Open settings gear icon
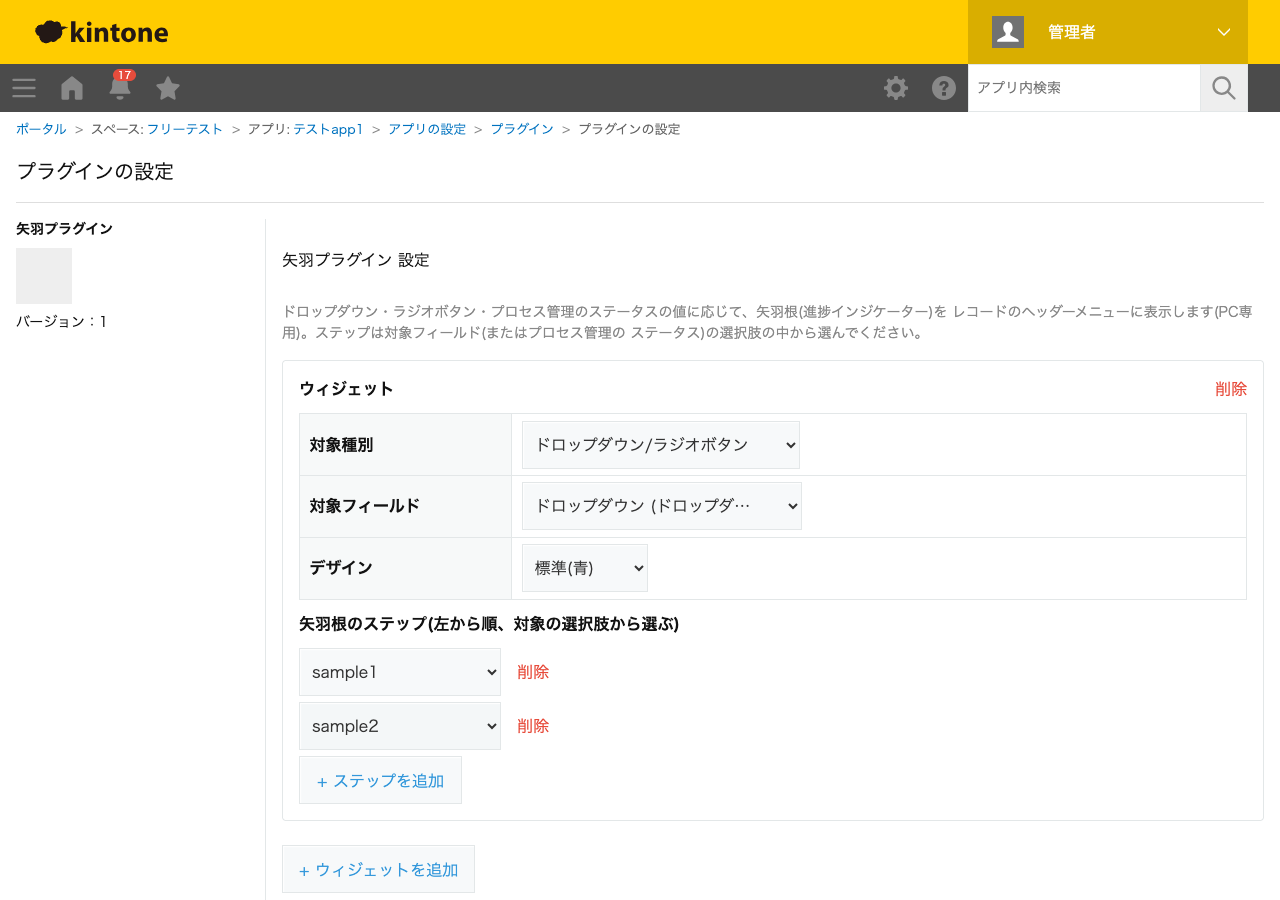Screen dimensions: 1280x900 coord(896,88)
